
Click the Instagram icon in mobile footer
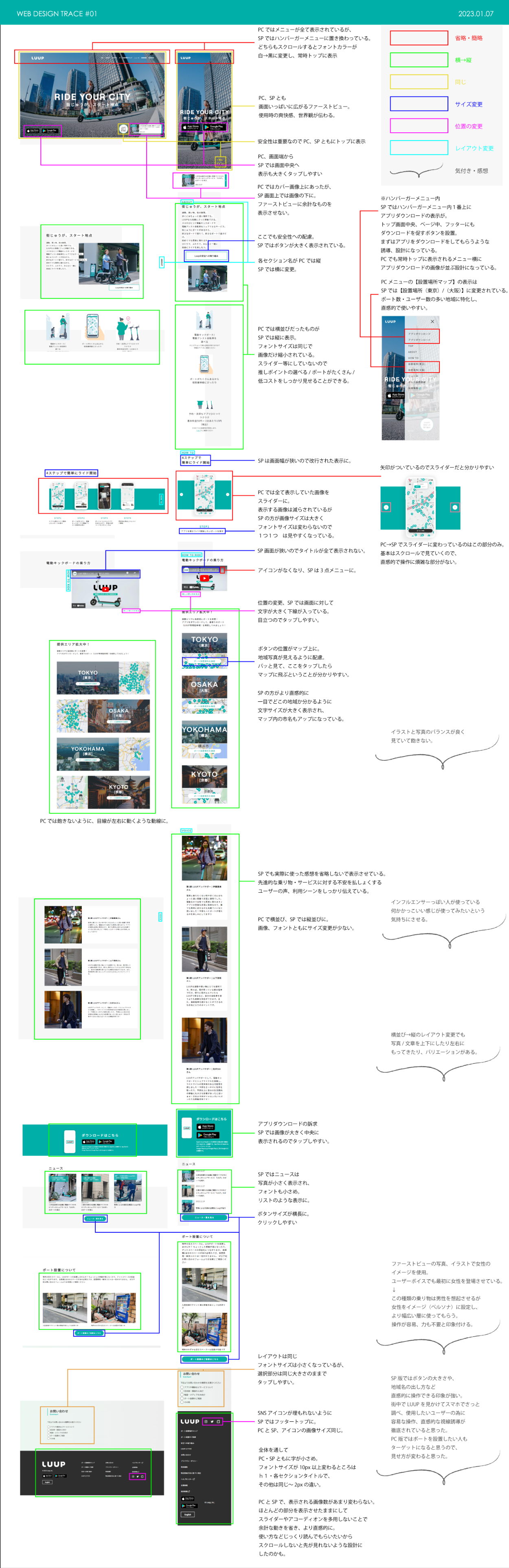(206, 1421)
